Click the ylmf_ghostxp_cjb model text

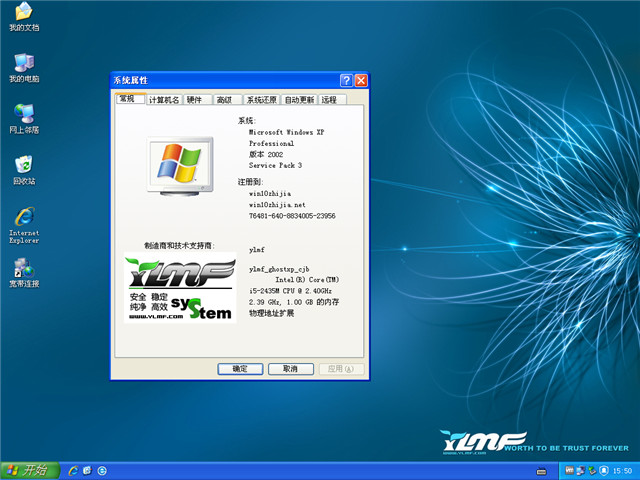(279, 269)
